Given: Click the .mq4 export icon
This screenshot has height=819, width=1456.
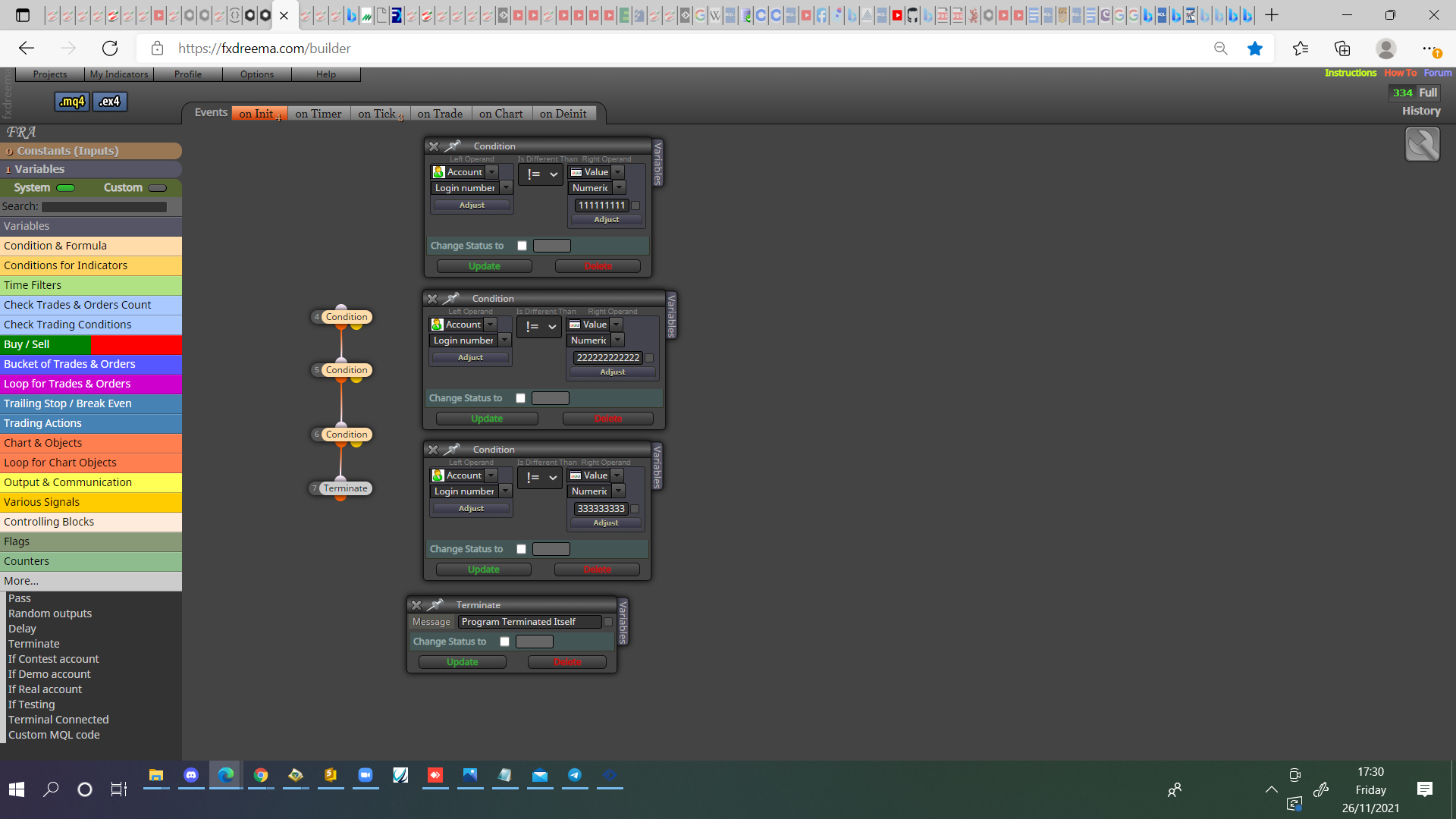Looking at the screenshot, I should pyautogui.click(x=72, y=102).
